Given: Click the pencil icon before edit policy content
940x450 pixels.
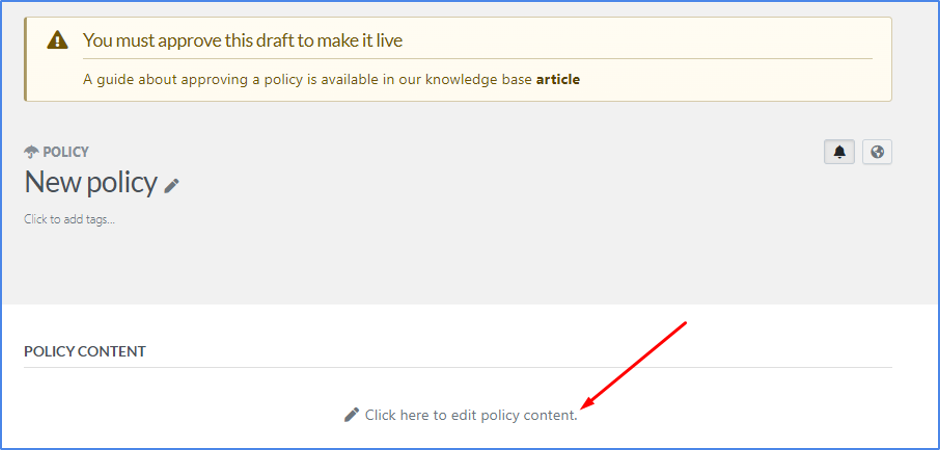Looking at the screenshot, I should (x=352, y=415).
